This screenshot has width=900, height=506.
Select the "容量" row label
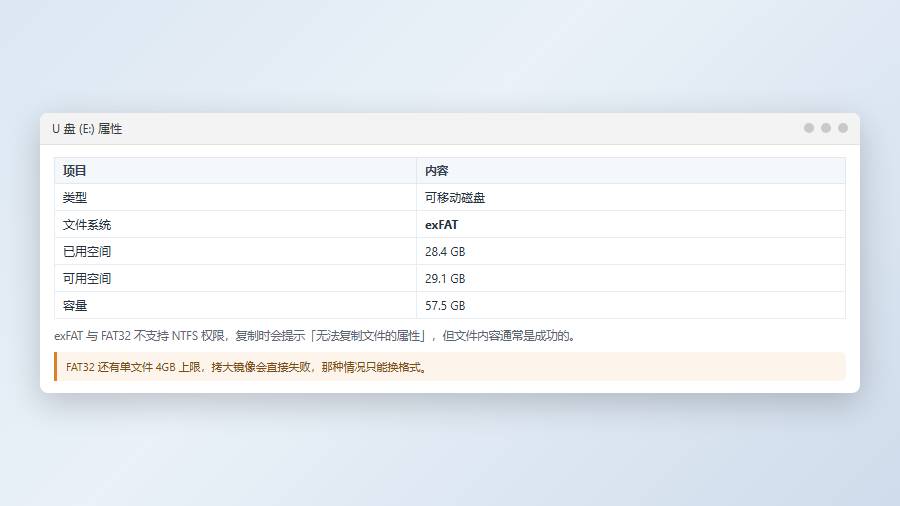point(75,305)
